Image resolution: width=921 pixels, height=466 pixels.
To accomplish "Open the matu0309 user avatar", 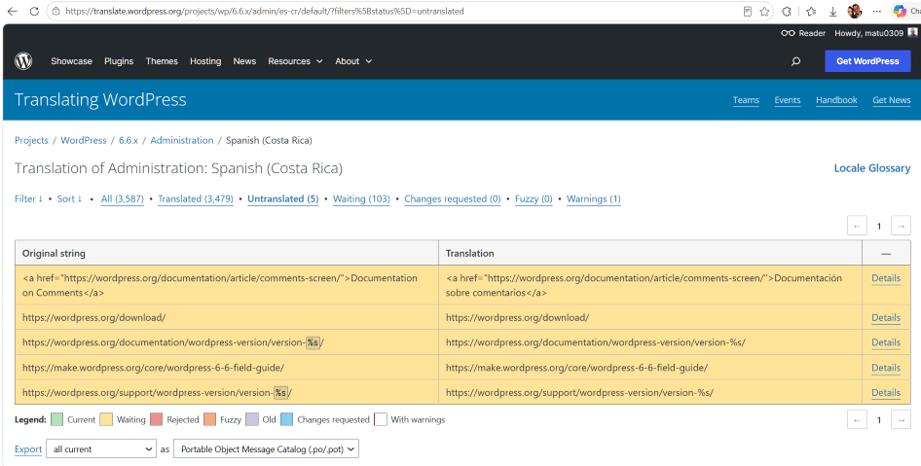I will [912, 33].
